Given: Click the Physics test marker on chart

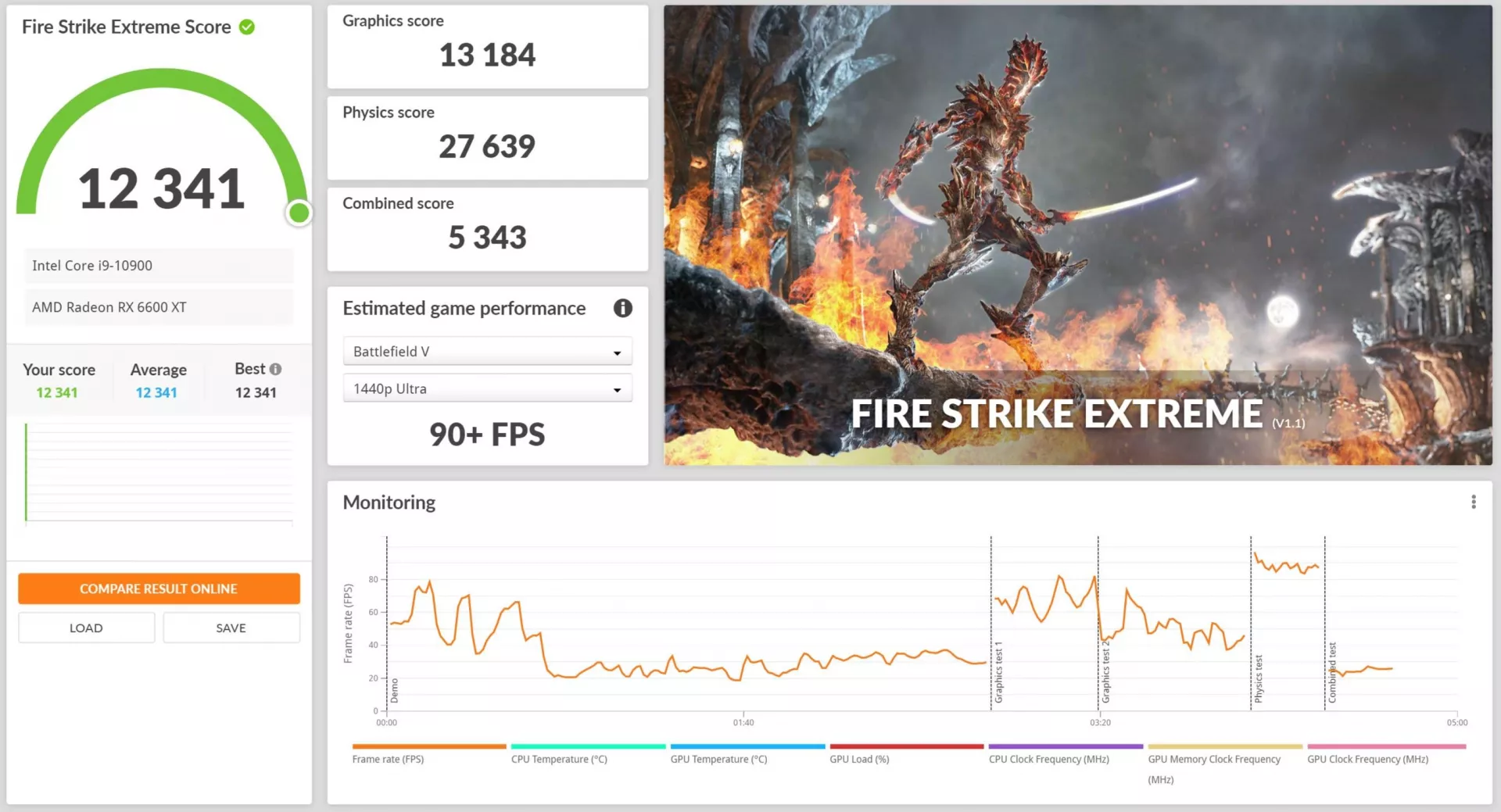Looking at the screenshot, I should tap(1258, 678).
